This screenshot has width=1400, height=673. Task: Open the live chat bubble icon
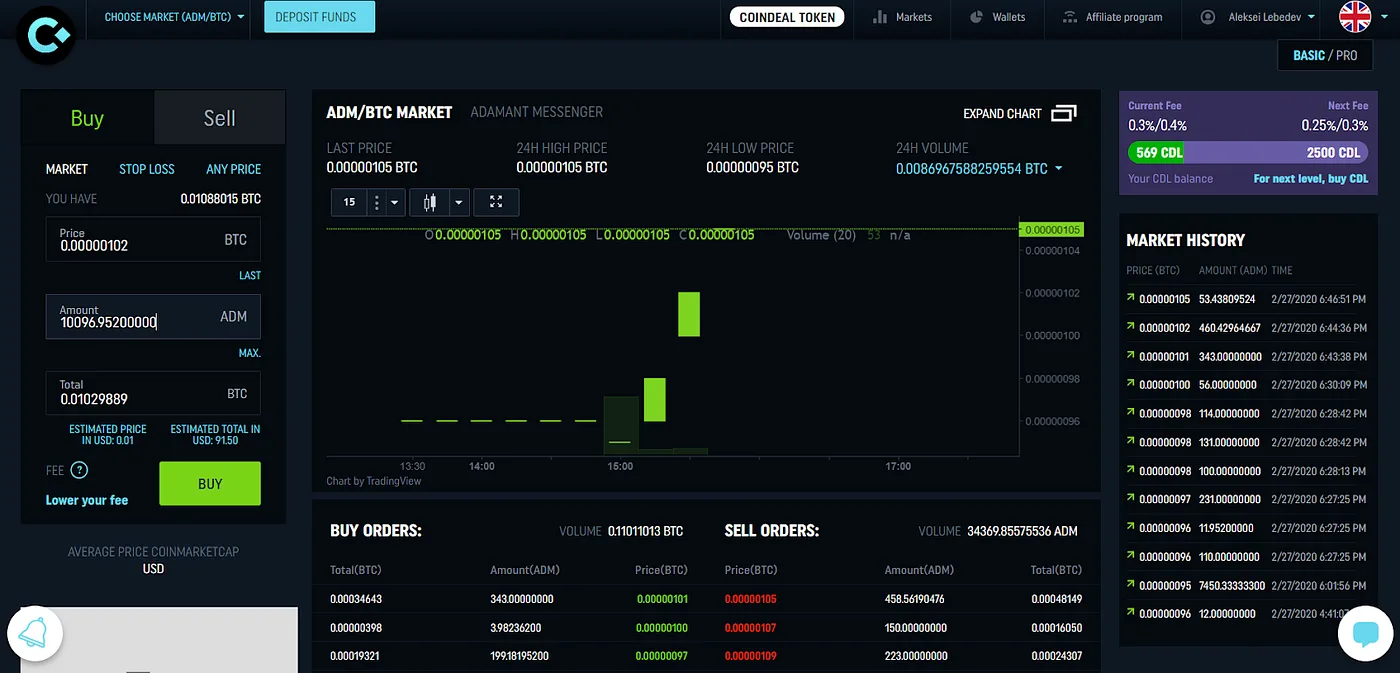click(1365, 633)
